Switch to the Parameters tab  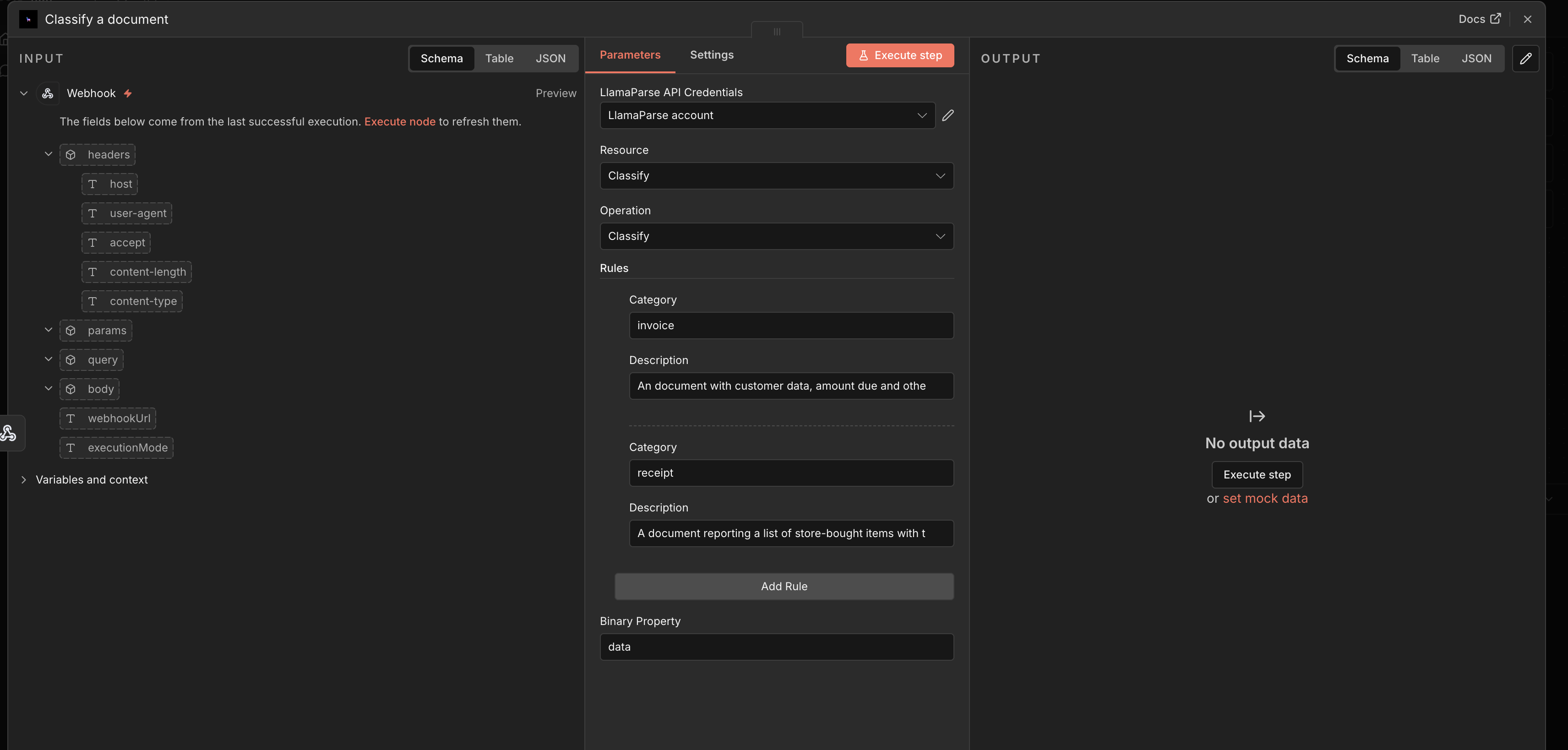pos(630,55)
